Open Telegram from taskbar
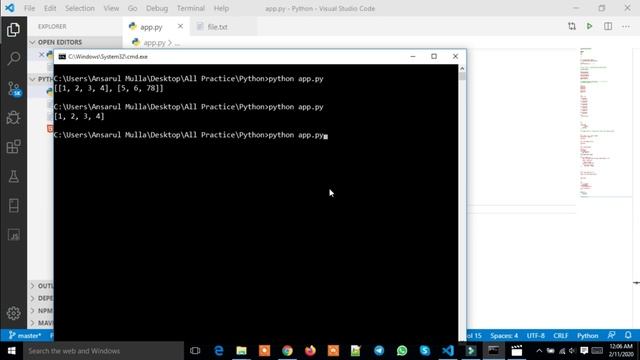Screen dimensions: 640x360 pyautogui.click(x=379, y=351)
